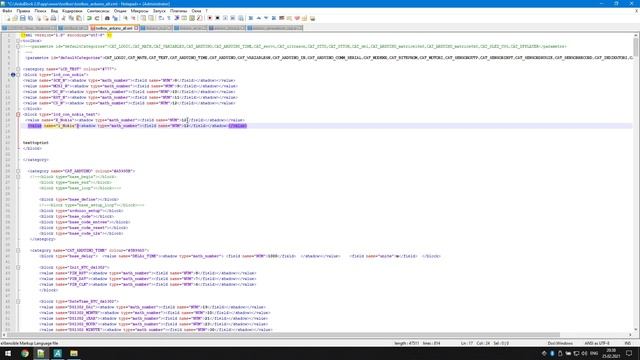Collapse the DateTime_RTC_ds1302 block fold marker
Viewport: 640px width, 360px height.
(18, 301)
